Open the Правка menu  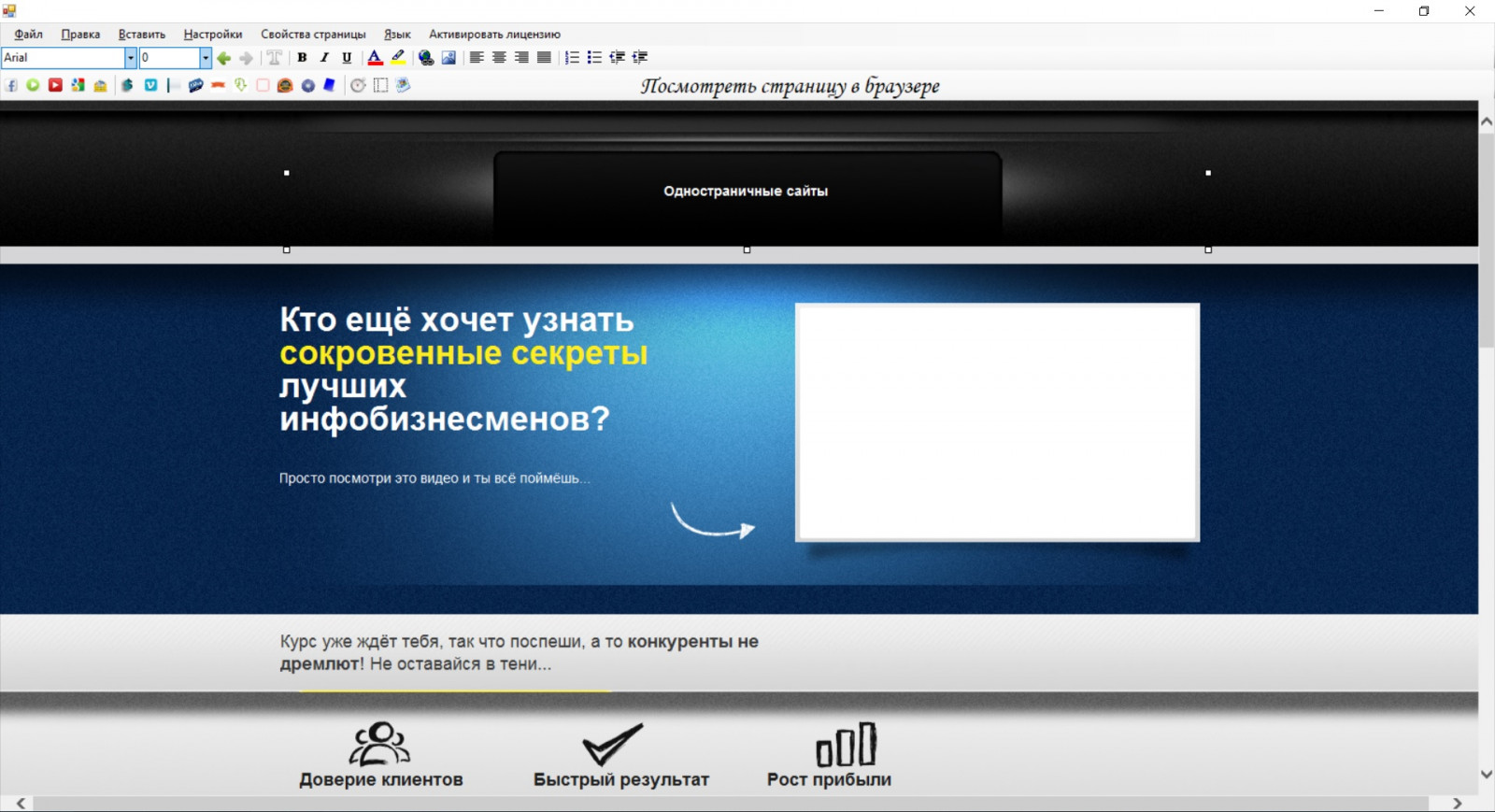point(80,35)
